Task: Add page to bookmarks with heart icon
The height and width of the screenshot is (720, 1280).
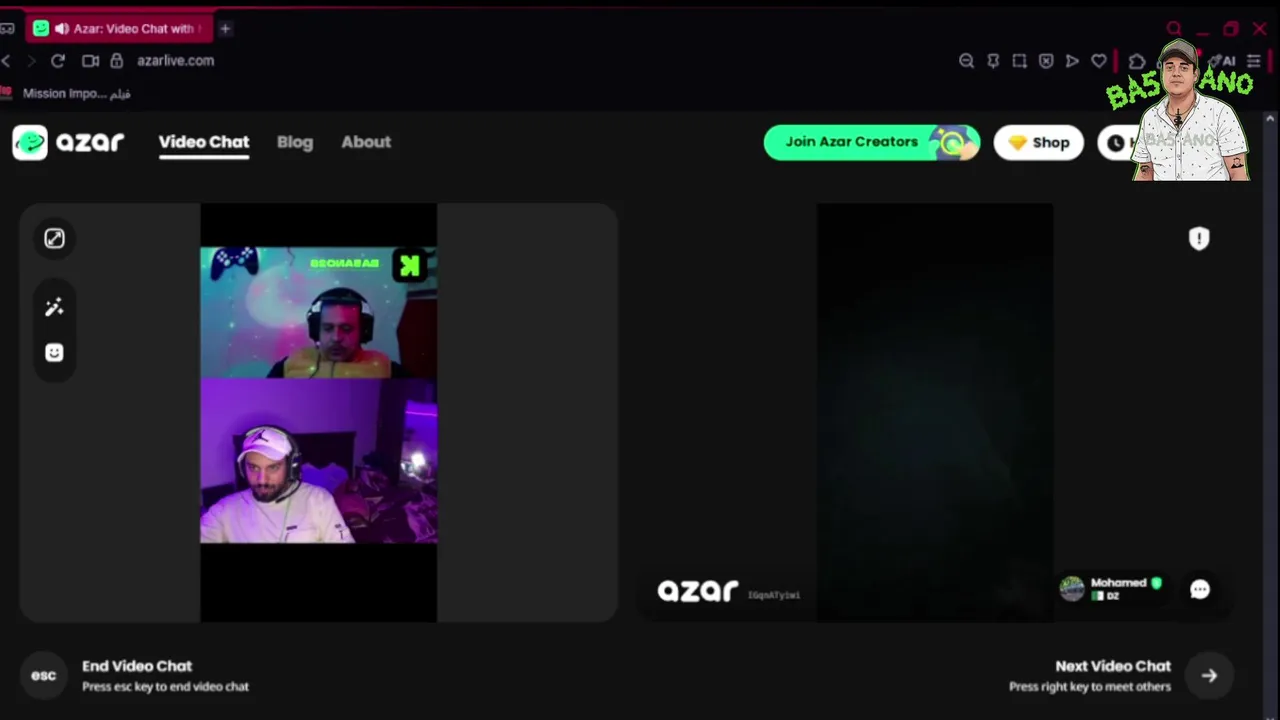Action: click(x=1099, y=61)
